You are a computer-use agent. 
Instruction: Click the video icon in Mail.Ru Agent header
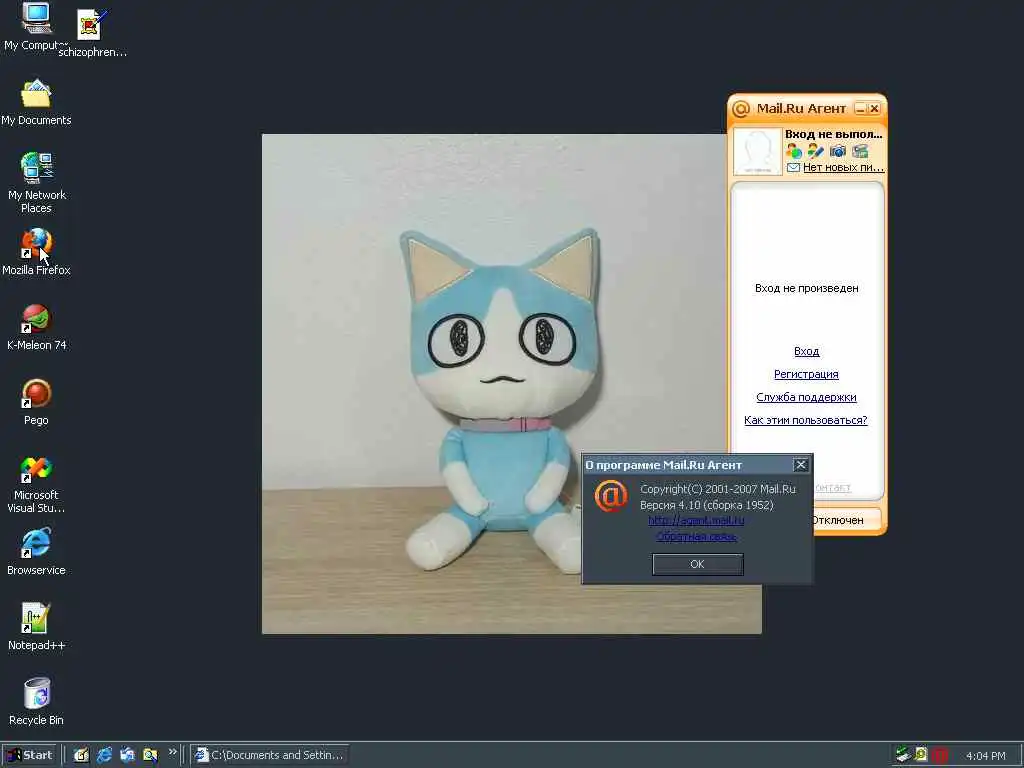tap(860, 151)
